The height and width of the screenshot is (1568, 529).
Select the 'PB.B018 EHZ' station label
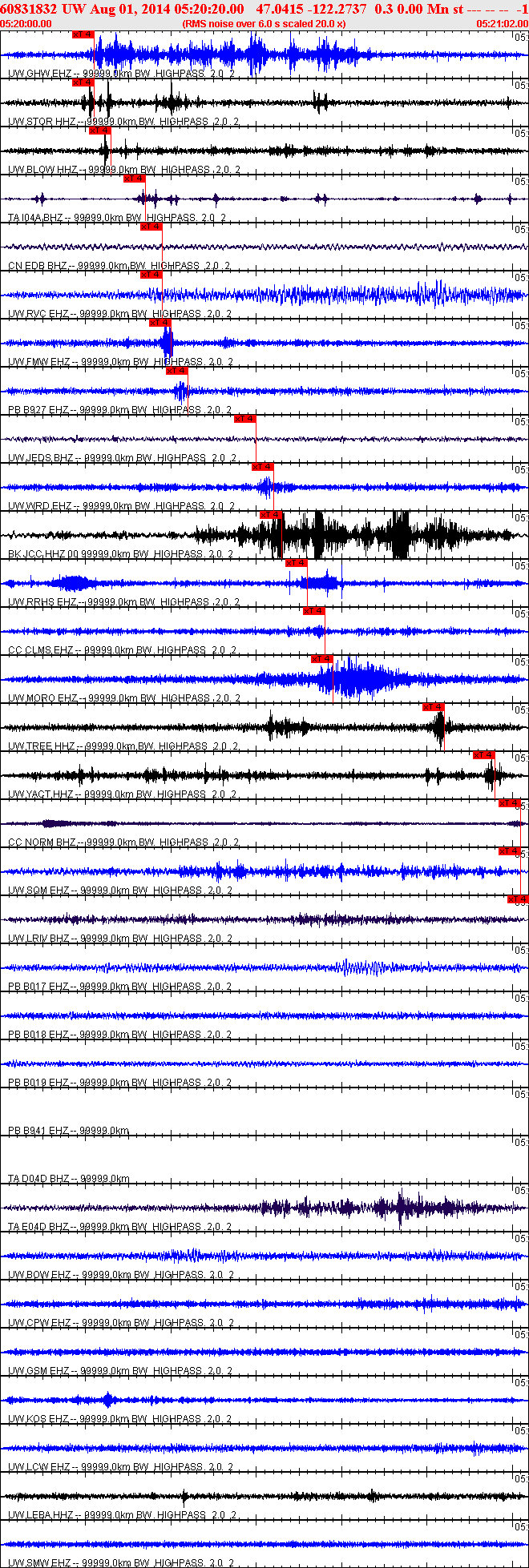tap(38, 1035)
